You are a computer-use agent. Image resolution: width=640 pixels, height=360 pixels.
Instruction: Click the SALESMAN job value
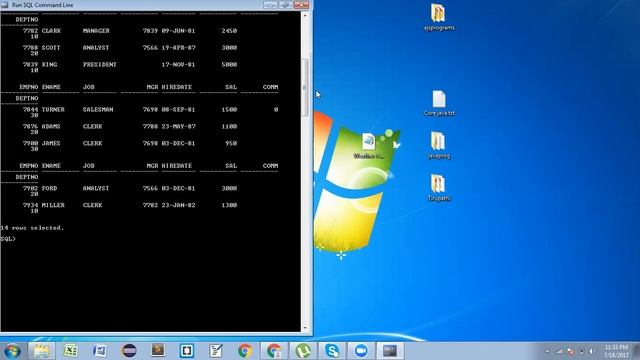pyautogui.click(x=98, y=109)
